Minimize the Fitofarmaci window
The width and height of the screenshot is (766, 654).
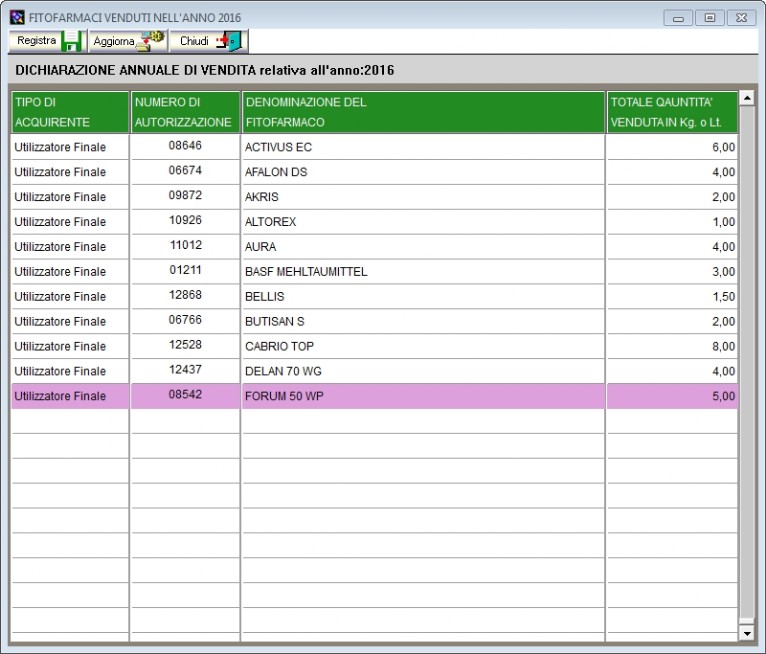pos(678,18)
